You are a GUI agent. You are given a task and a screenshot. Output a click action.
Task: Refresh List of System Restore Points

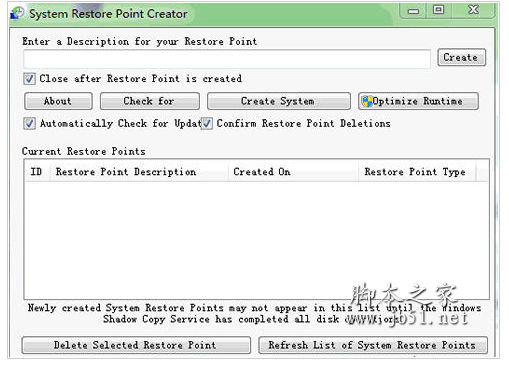click(x=373, y=345)
